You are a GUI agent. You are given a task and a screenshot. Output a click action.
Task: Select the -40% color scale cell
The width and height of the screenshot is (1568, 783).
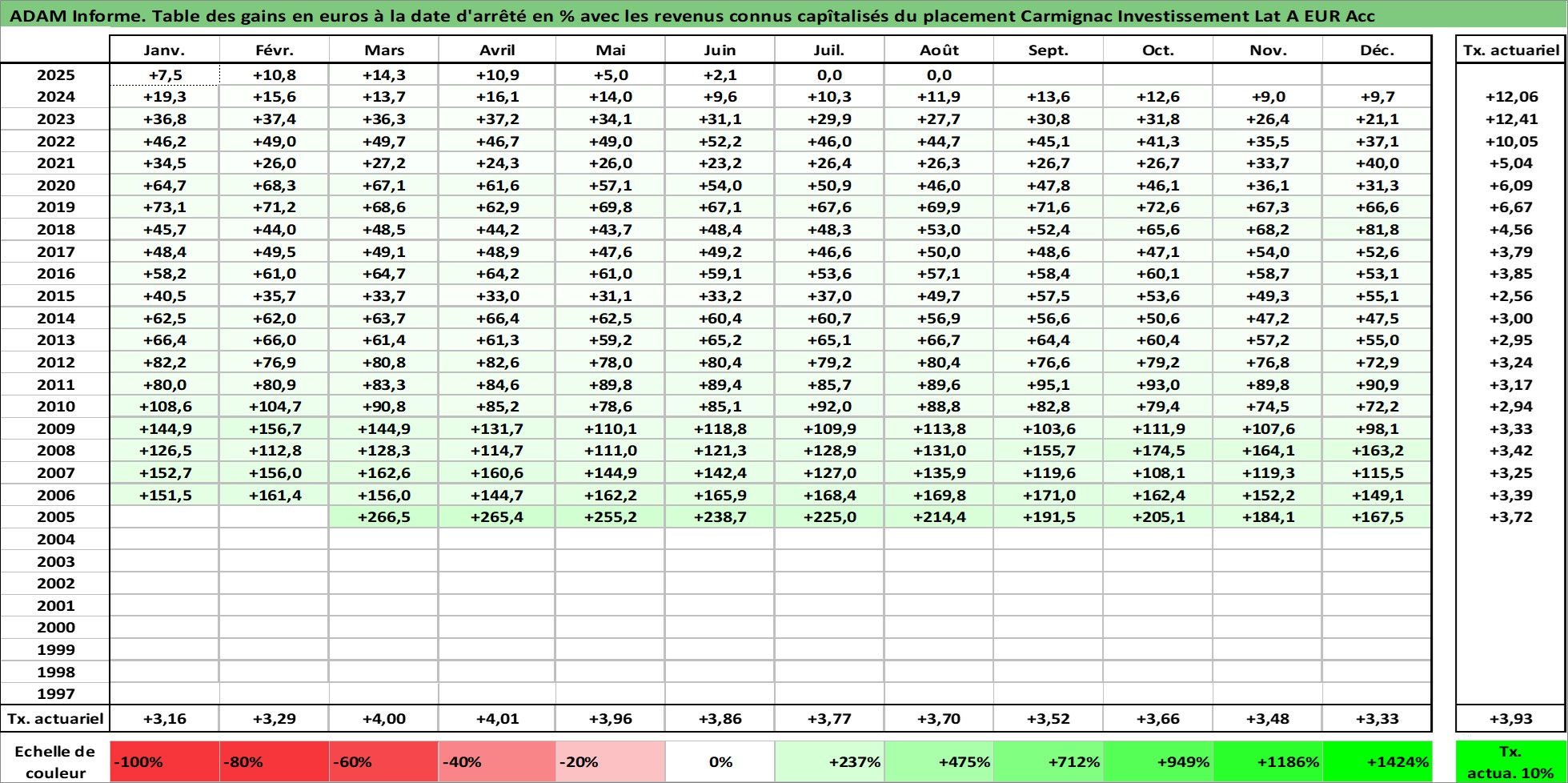[x=497, y=761]
